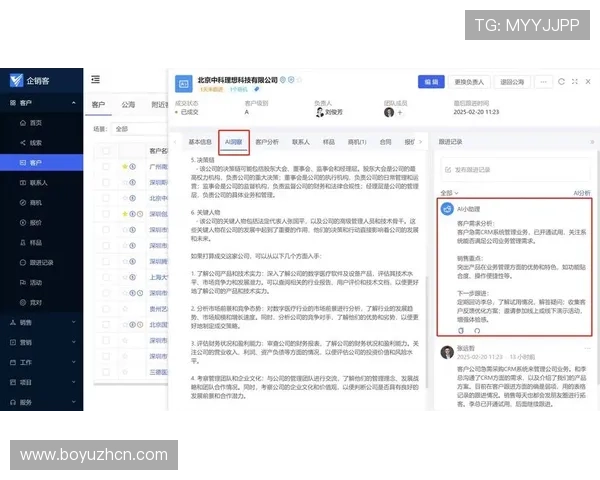Click regenerate icon under AI小助理 reply
The width and height of the screenshot is (600, 480).
click(x=477, y=330)
